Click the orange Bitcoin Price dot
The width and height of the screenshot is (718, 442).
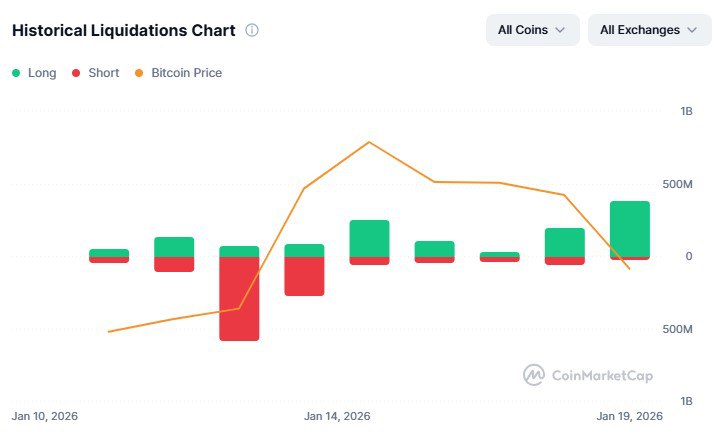(x=138, y=73)
